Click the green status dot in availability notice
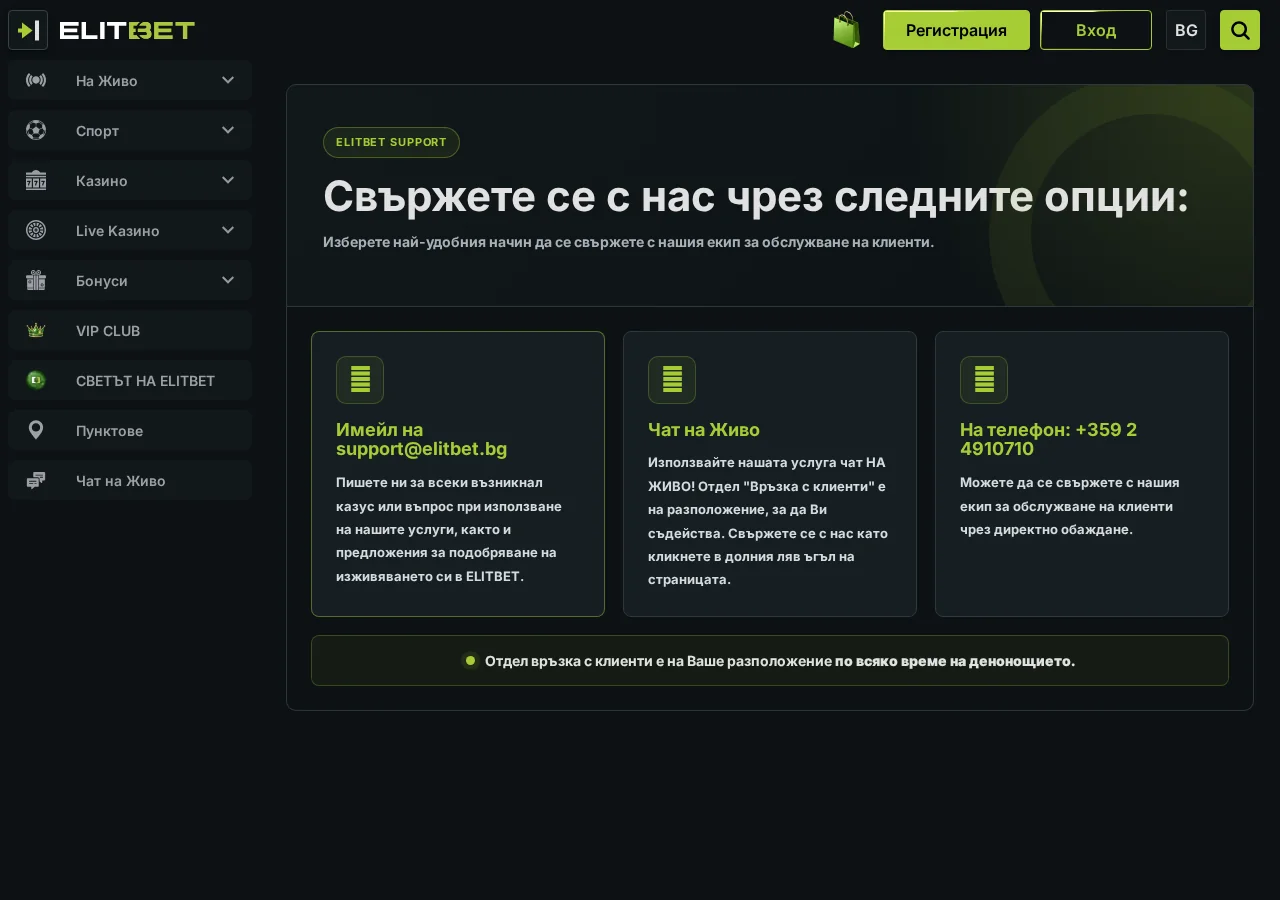The image size is (1280, 900). coord(470,660)
